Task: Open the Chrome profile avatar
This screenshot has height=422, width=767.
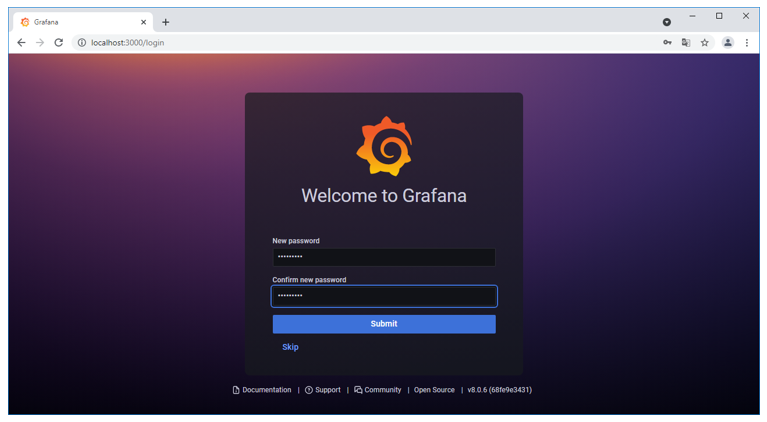Action: pyautogui.click(x=728, y=43)
